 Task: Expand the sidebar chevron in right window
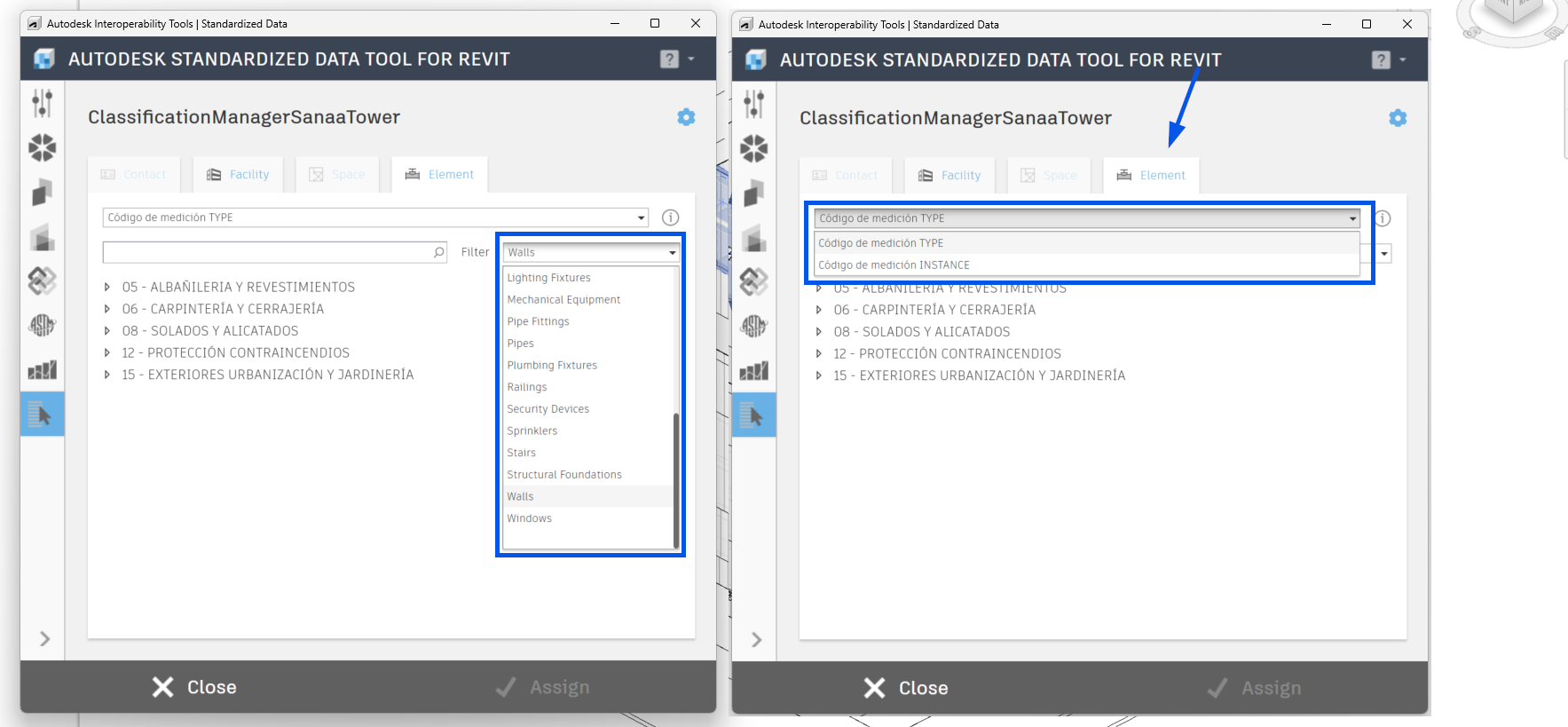click(x=756, y=640)
